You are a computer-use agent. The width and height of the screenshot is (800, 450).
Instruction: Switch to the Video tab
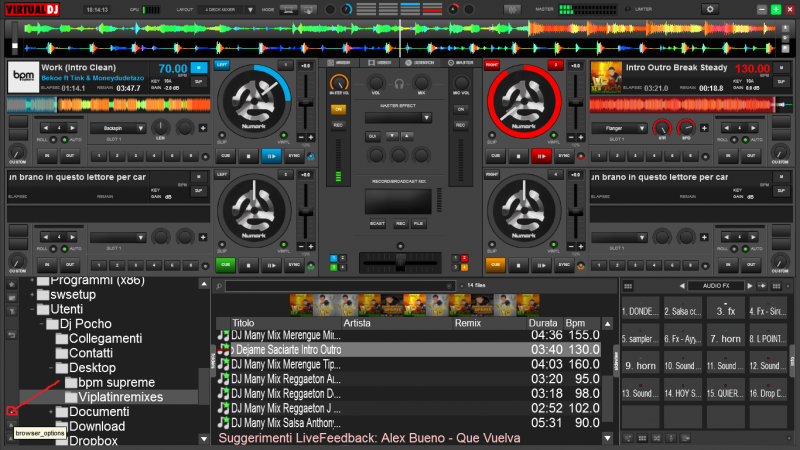point(380,63)
